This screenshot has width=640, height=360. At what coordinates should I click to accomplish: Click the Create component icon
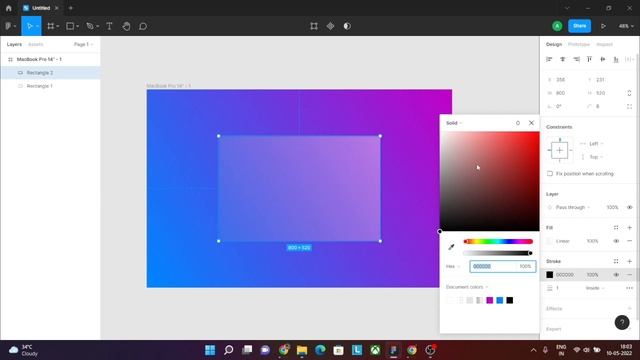pyautogui.click(x=331, y=26)
